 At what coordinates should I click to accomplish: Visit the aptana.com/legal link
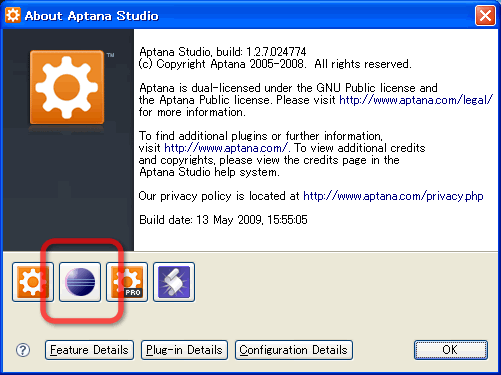click(x=416, y=100)
